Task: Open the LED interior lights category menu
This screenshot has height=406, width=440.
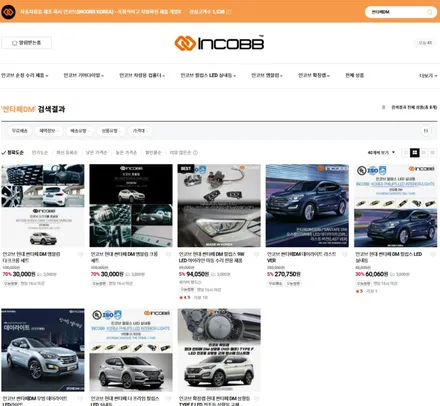Action: point(208,75)
